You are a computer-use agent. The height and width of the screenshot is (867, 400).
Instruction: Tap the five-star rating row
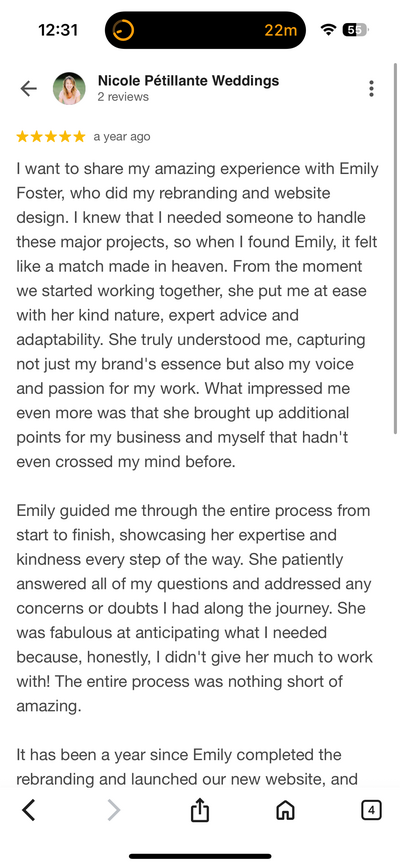click(51, 137)
